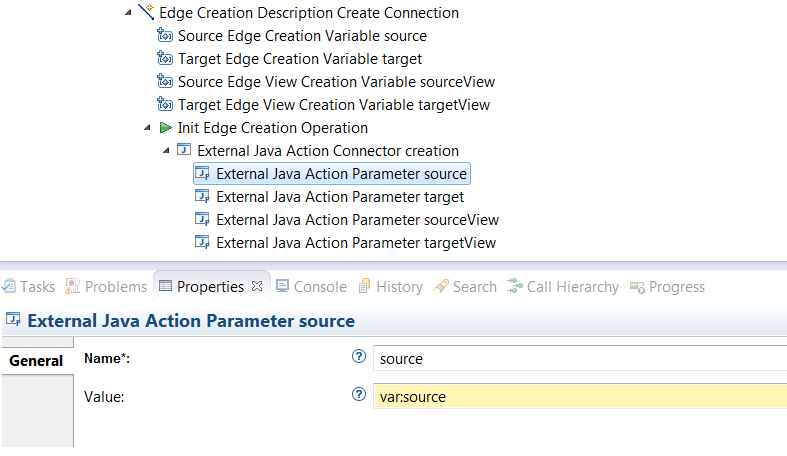The width and height of the screenshot is (787, 456).
Task: Select External Java Action Parameter target item
Action: (340, 197)
